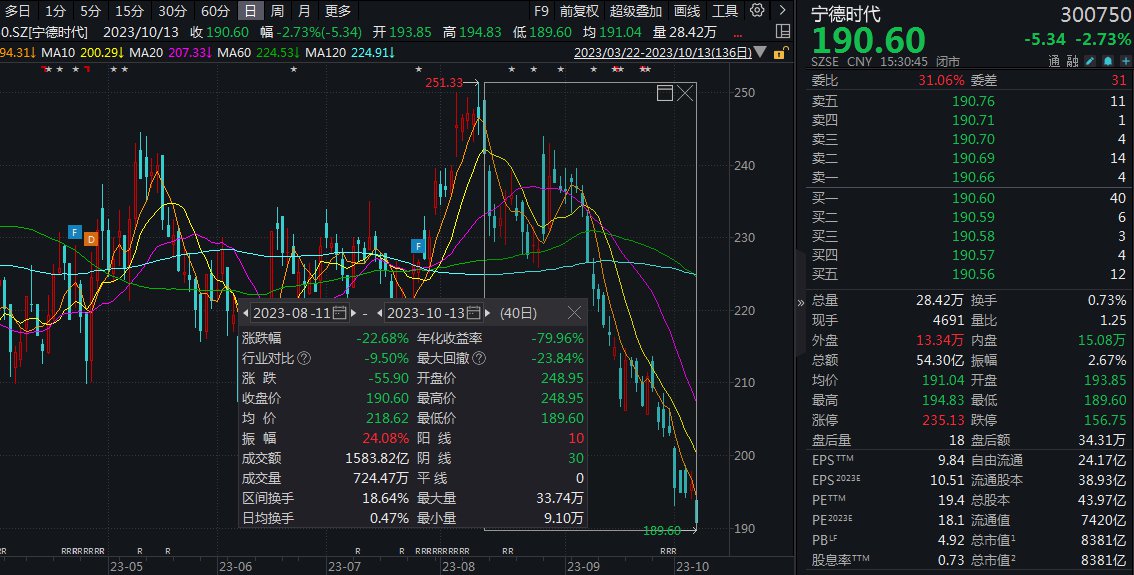This screenshot has height=575, width=1134.
Task: Click the 通 tag in quote header
Action: point(1054,61)
